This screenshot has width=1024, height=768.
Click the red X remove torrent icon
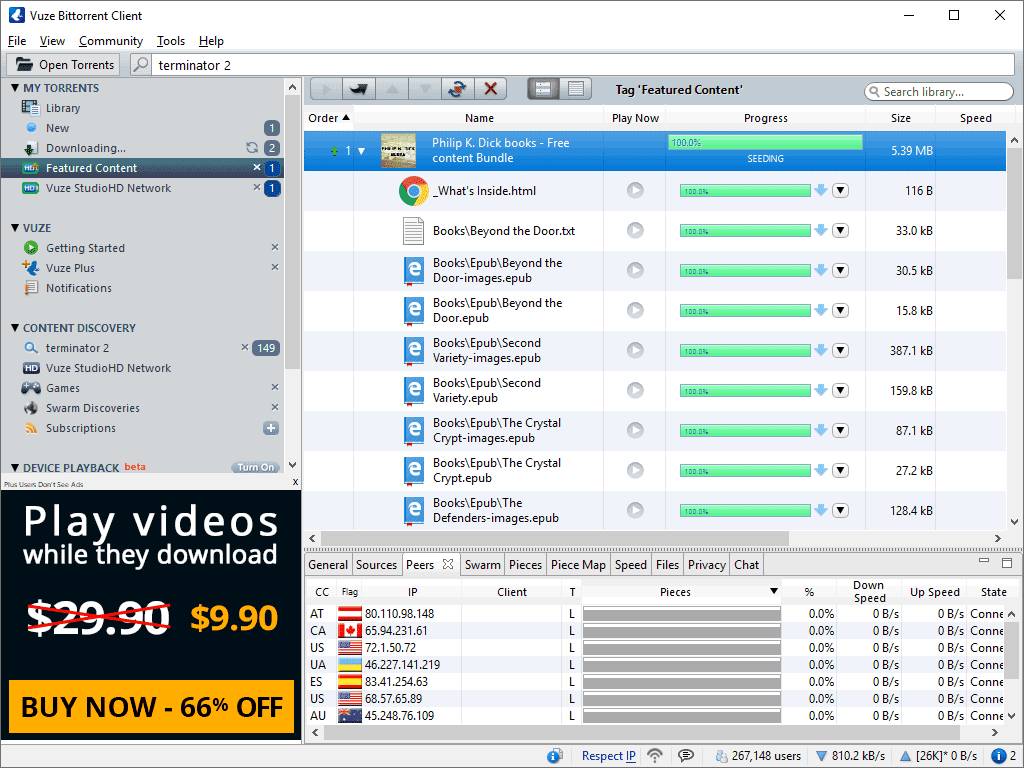(490, 89)
